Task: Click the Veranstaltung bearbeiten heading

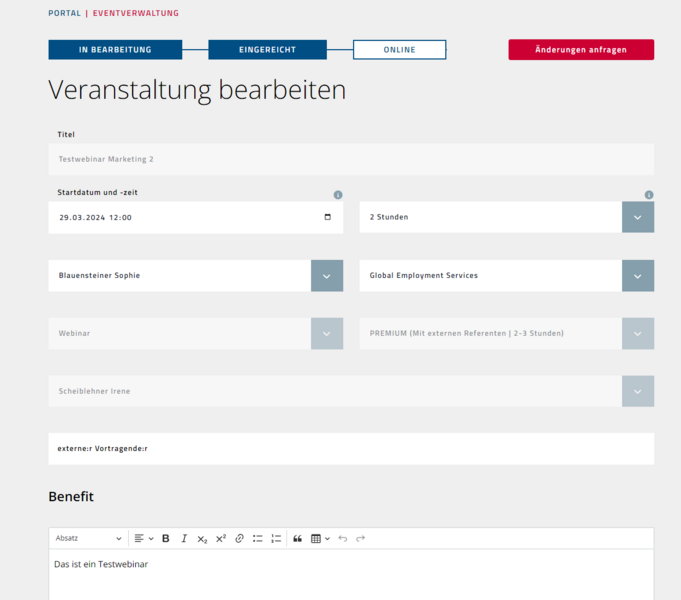Action: pos(197,90)
